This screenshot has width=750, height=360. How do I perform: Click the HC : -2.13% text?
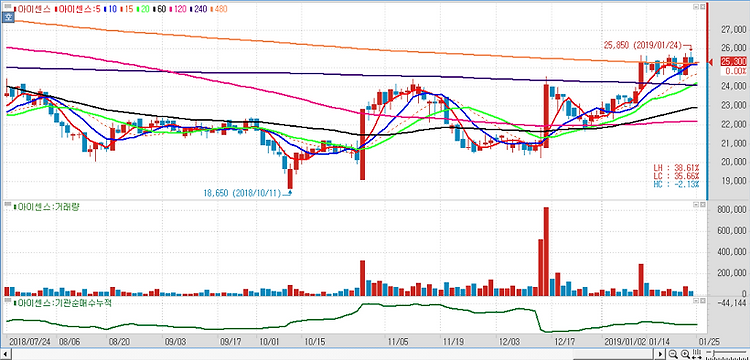[676, 184]
